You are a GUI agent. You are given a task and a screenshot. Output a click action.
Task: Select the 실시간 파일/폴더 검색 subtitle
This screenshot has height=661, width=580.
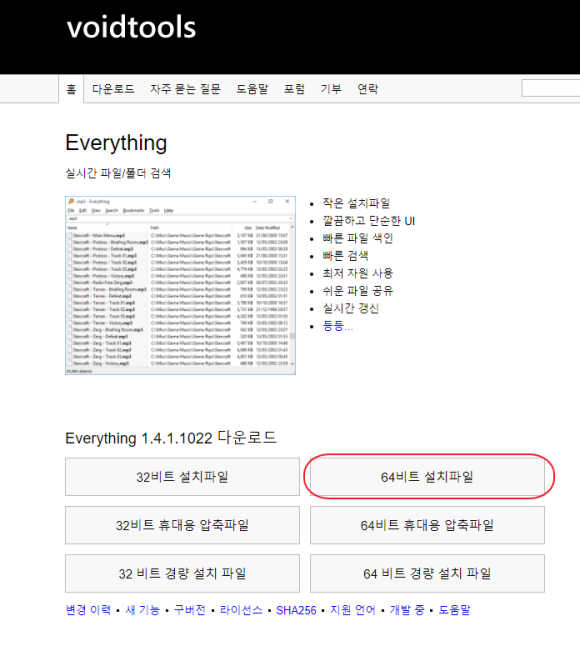(118, 173)
